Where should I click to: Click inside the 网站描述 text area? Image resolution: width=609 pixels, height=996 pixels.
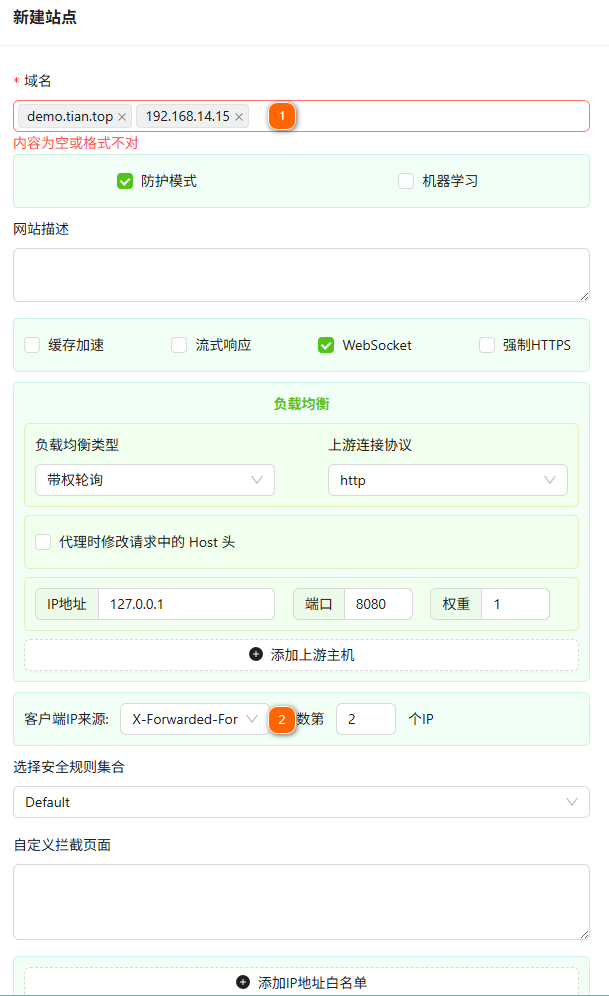click(x=300, y=275)
